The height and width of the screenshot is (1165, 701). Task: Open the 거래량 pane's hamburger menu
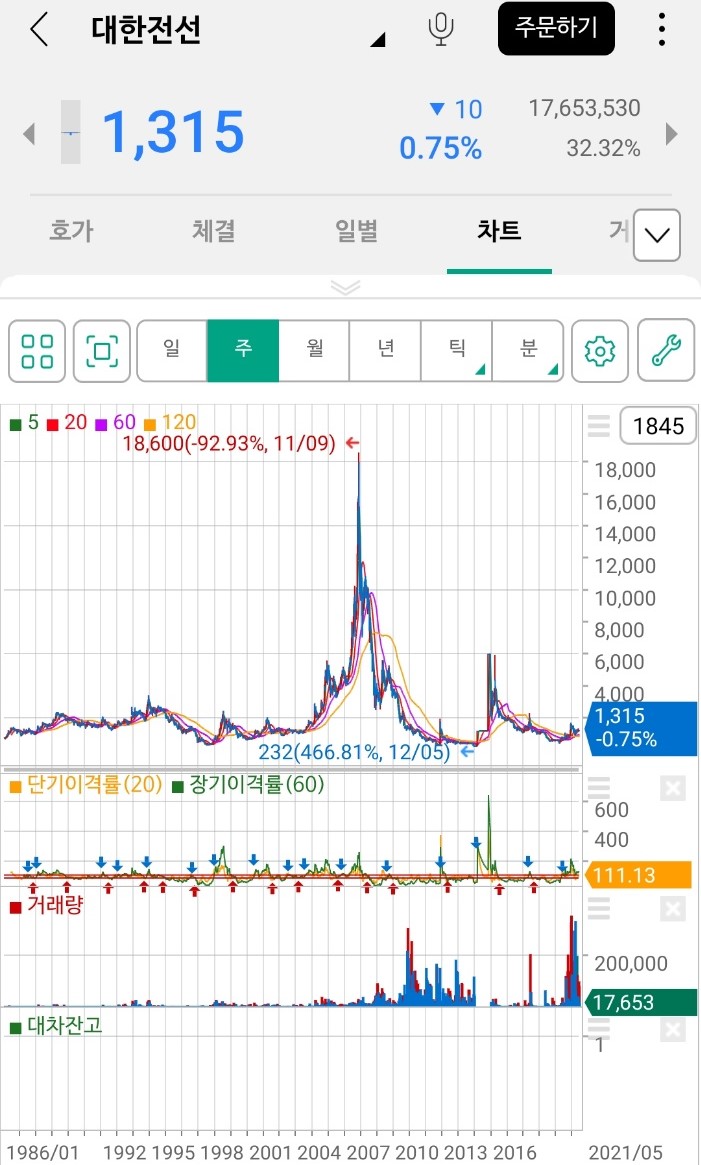[x=599, y=908]
